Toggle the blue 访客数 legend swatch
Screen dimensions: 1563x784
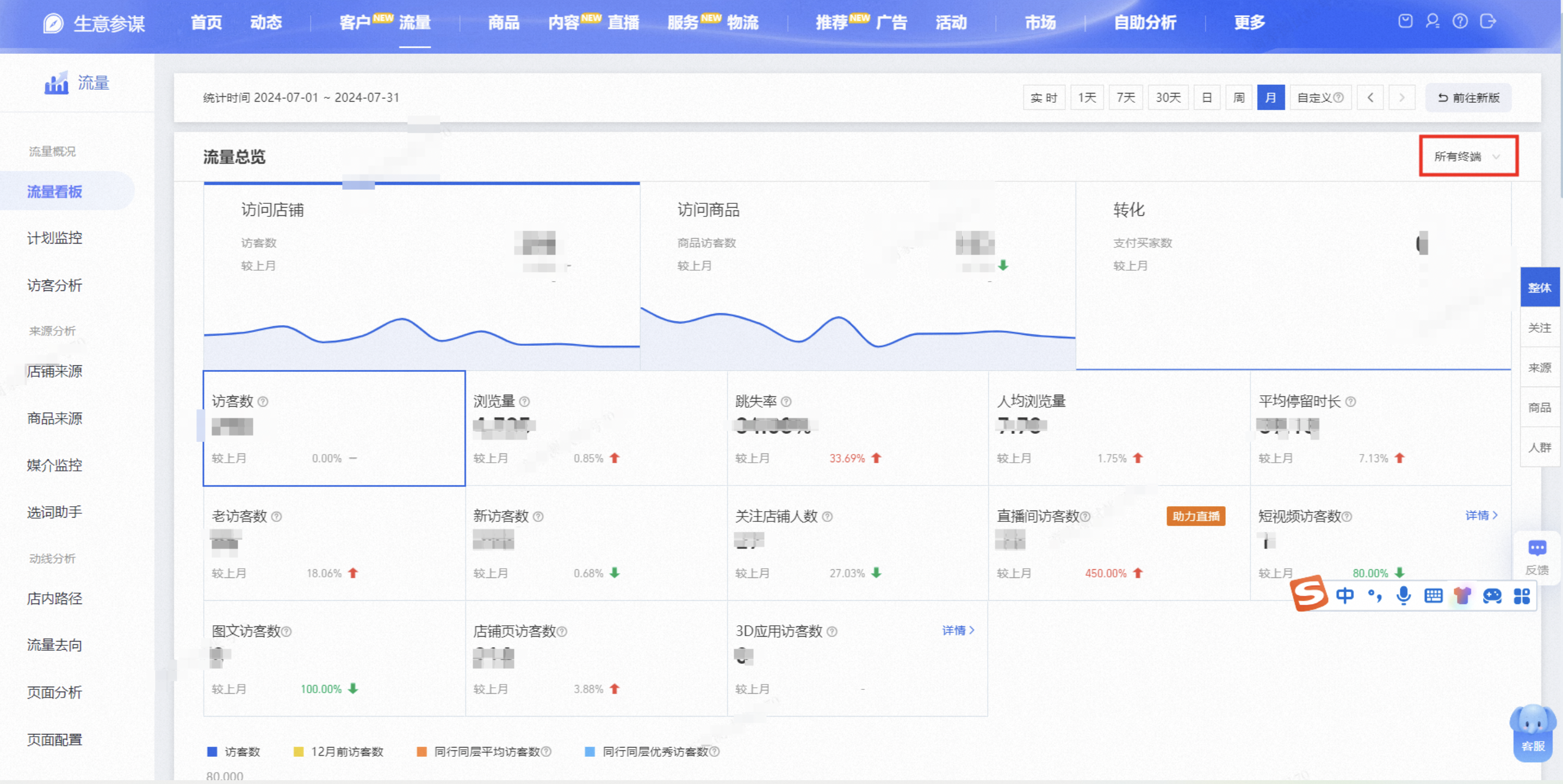[212, 751]
